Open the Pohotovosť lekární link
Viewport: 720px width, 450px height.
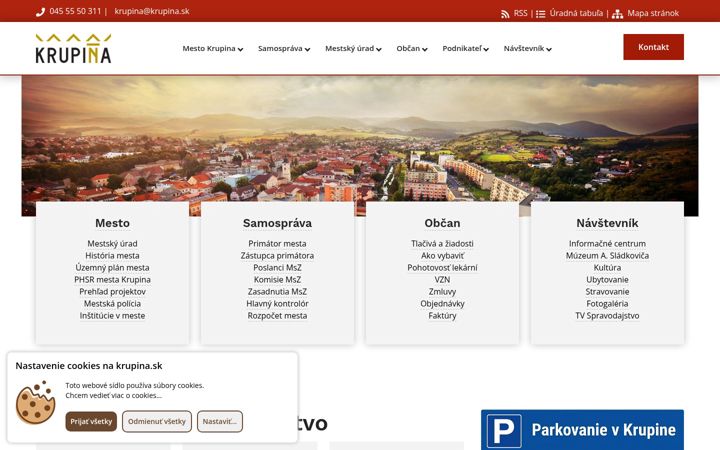tap(442, 268)
